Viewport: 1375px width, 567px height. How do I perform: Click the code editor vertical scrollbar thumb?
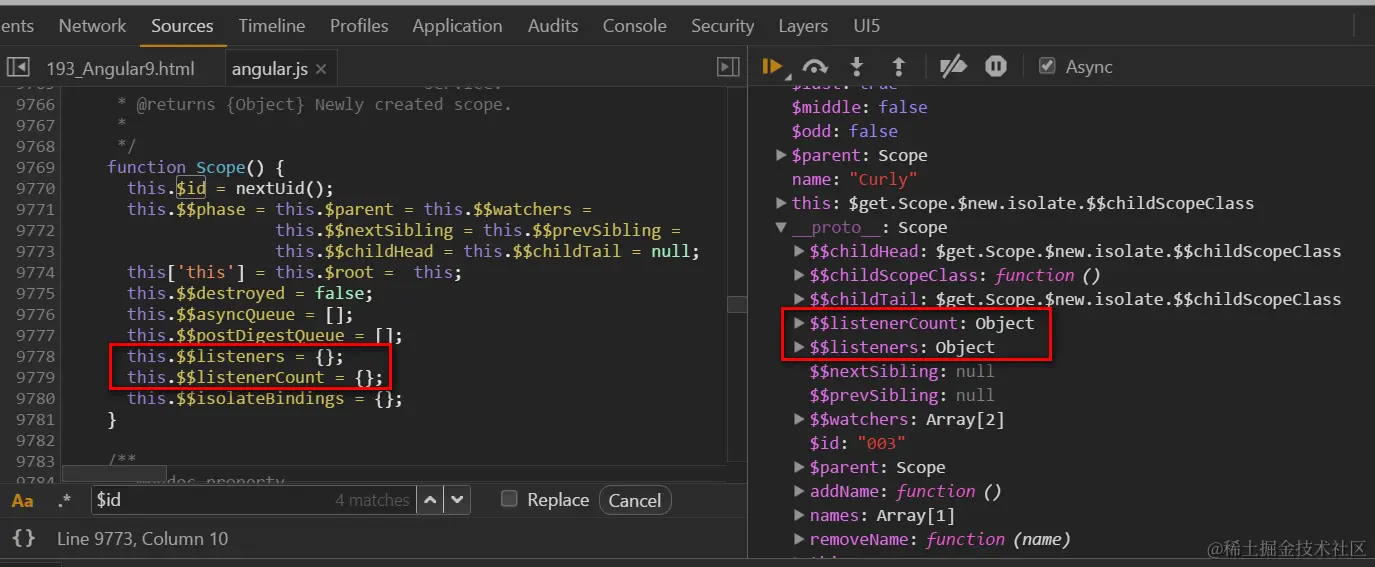point(737,304)
